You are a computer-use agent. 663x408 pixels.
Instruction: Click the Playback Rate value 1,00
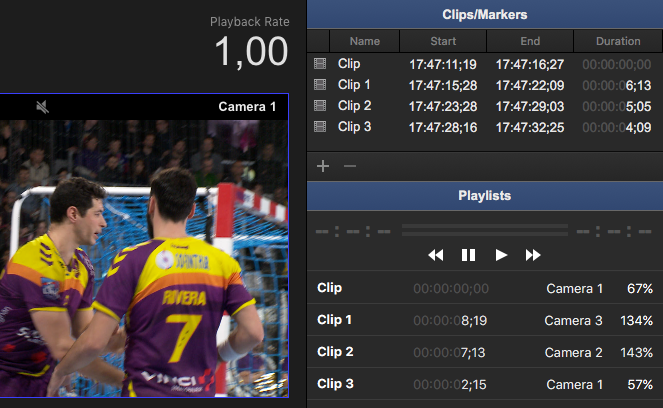click(251, 52)
